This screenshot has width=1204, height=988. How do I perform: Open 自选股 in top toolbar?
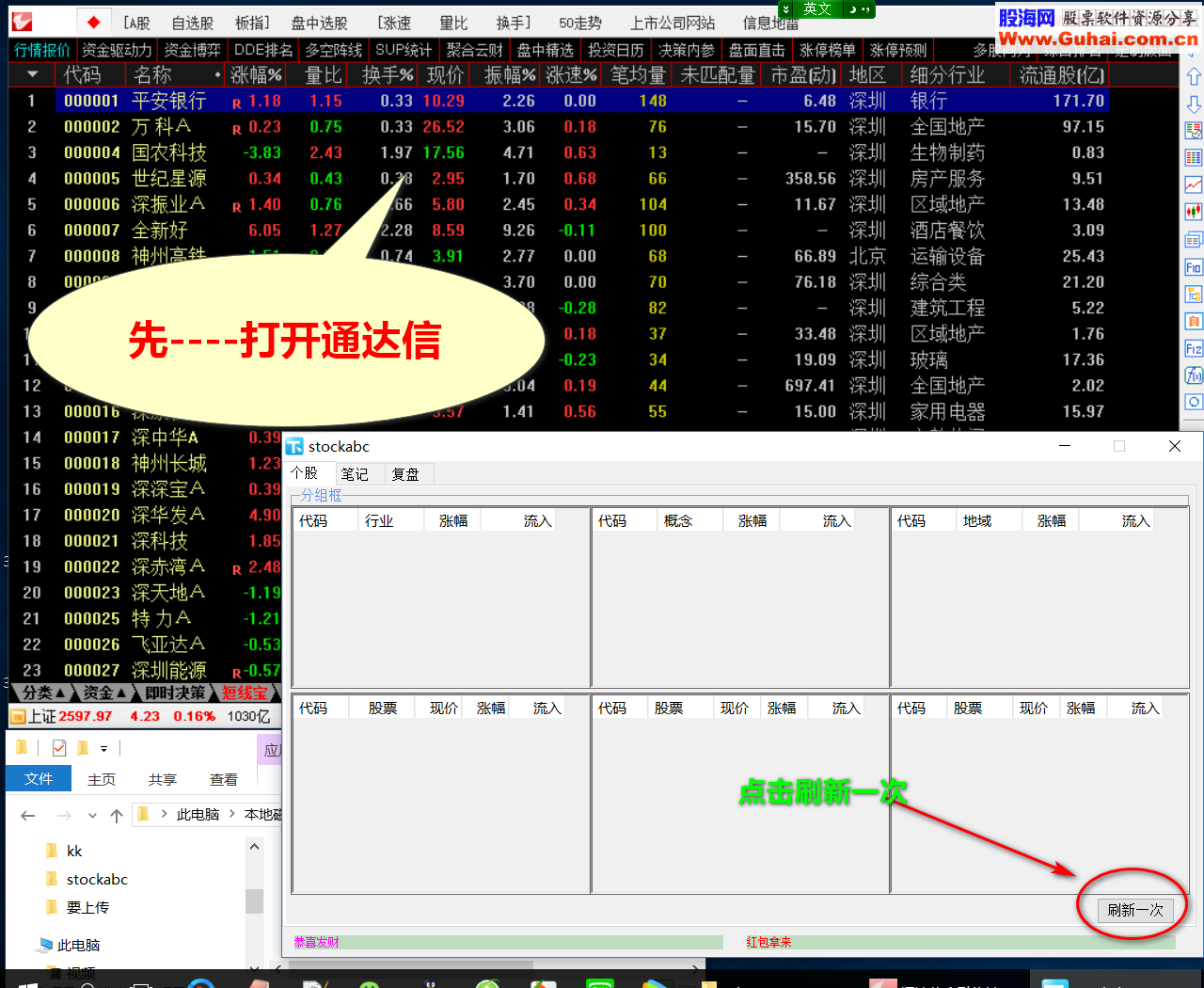click(x=193, y=23)
